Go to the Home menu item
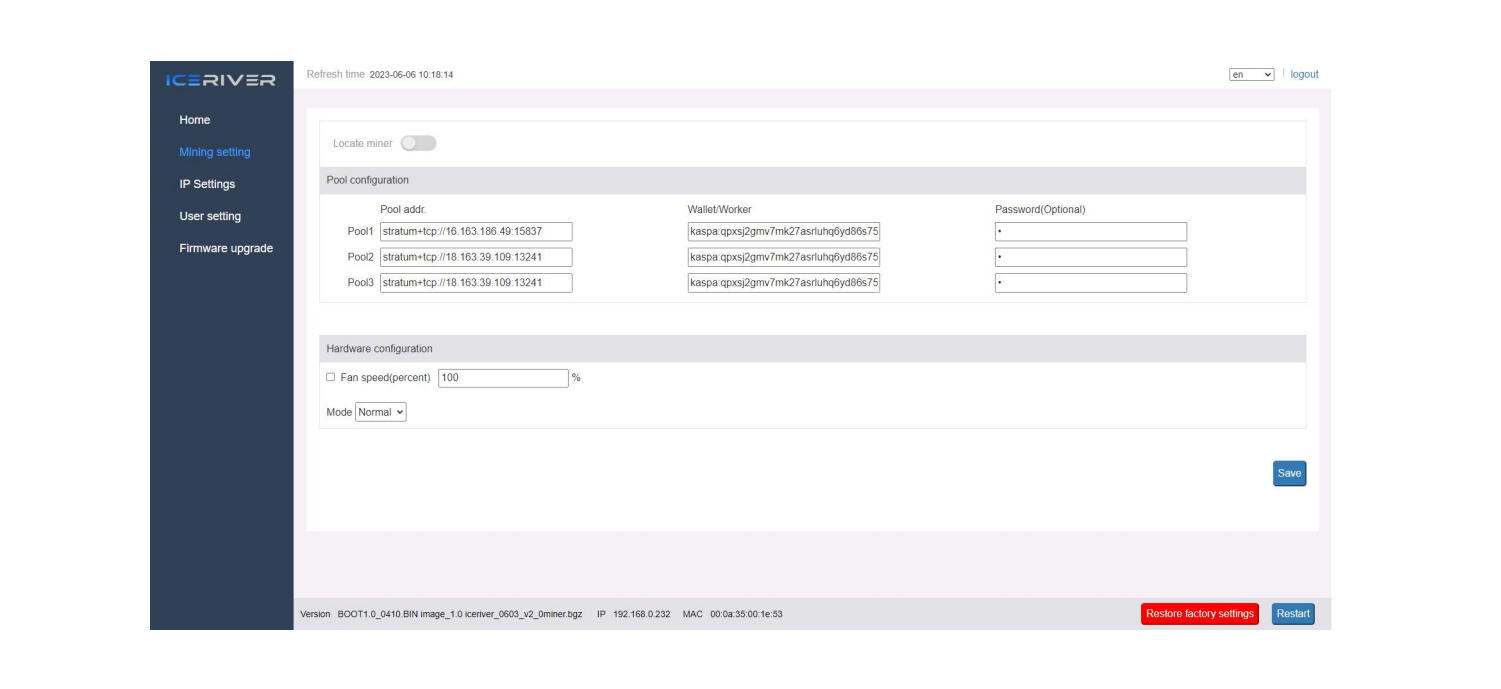 coord(195,120)
